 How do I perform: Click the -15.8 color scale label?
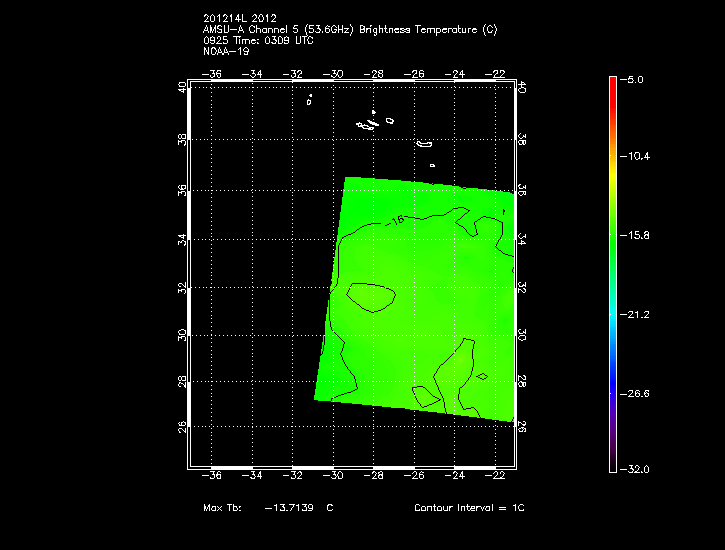(639, 236)
